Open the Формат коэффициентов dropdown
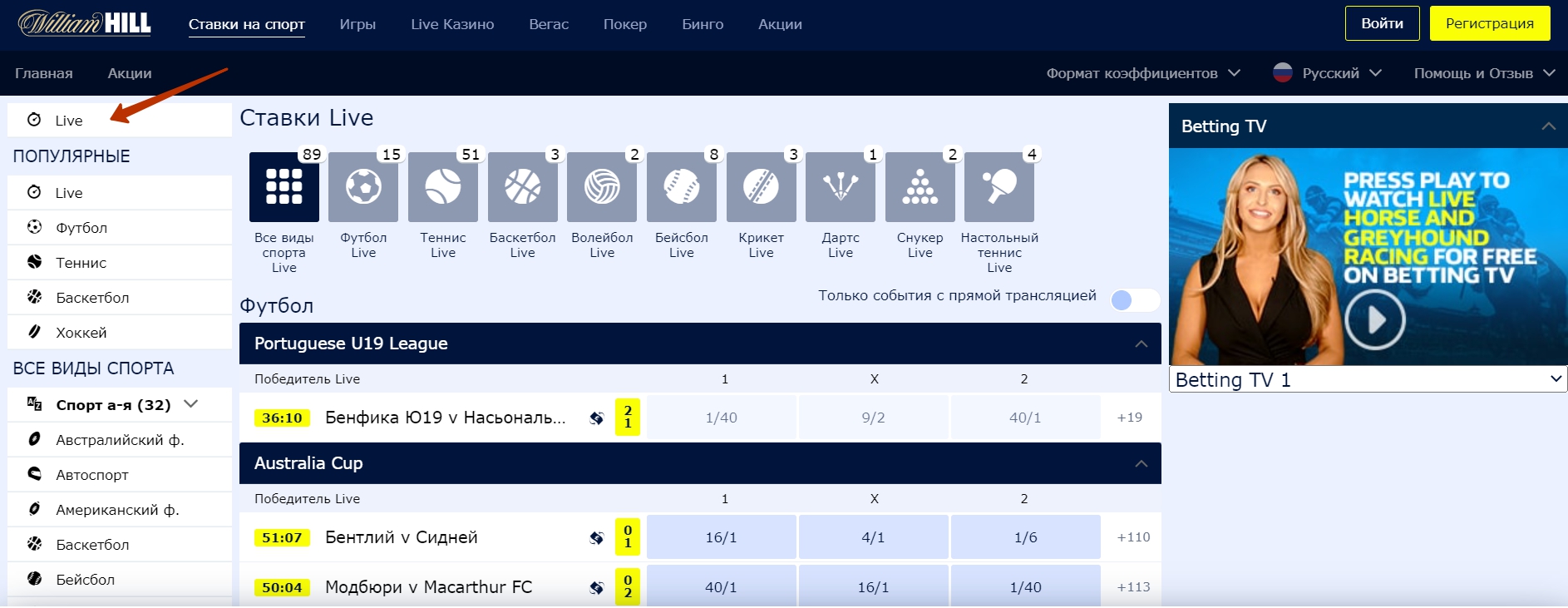This screenshot has height=608, width=1568. 1143,73
